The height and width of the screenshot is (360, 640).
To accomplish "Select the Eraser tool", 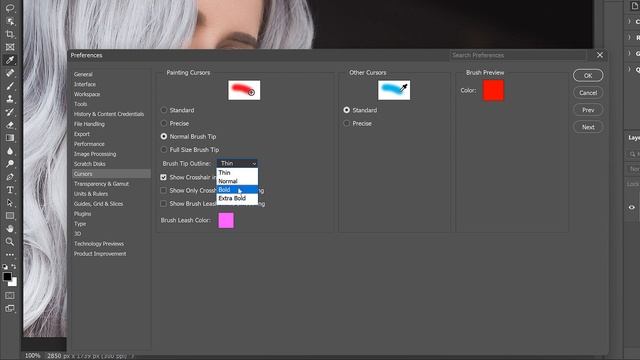I will tap(10, 125).
